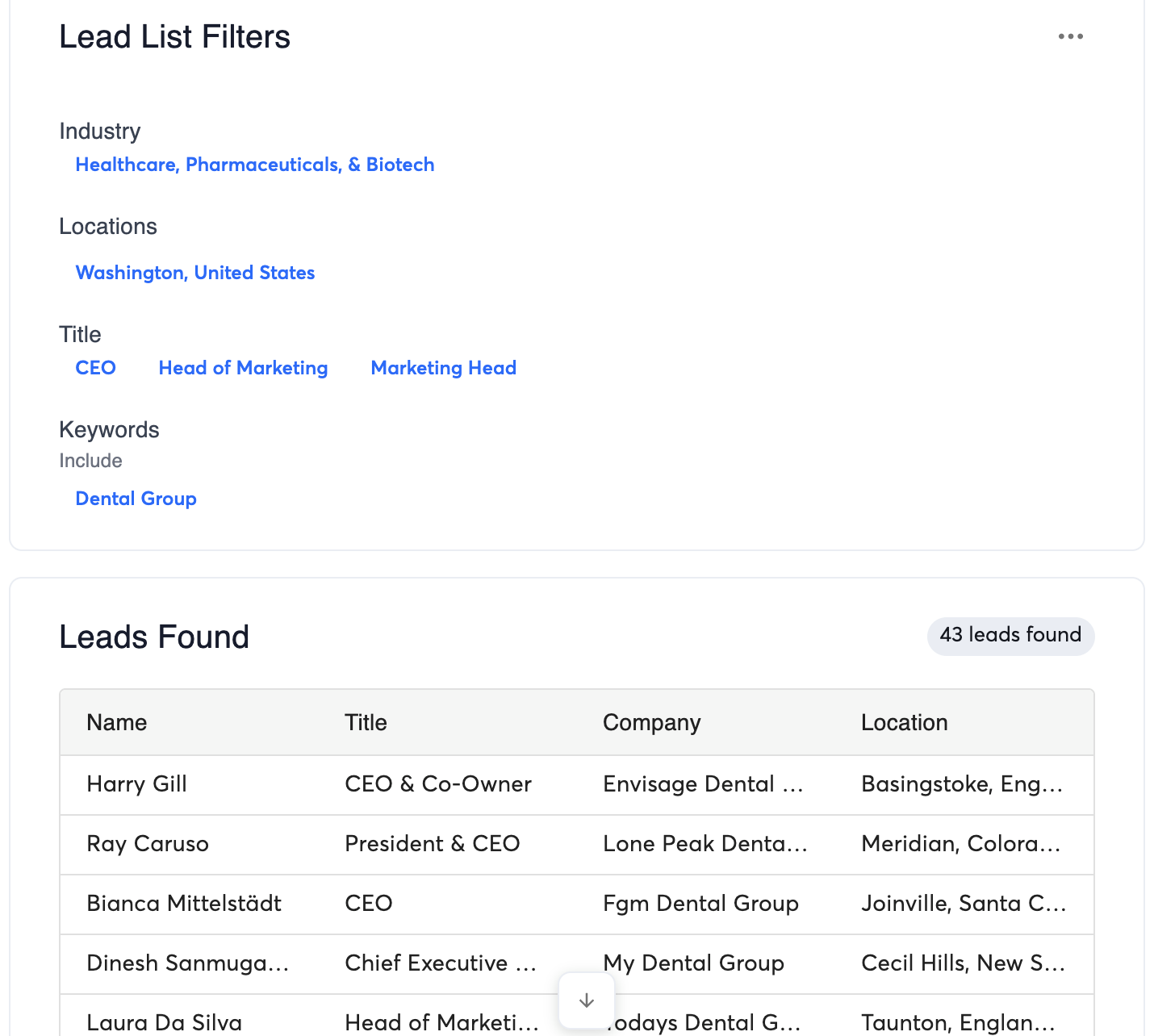Screen dimensions: 1154x1036
Task: Sort leads by the Location column
Action: tap(905, 722)
